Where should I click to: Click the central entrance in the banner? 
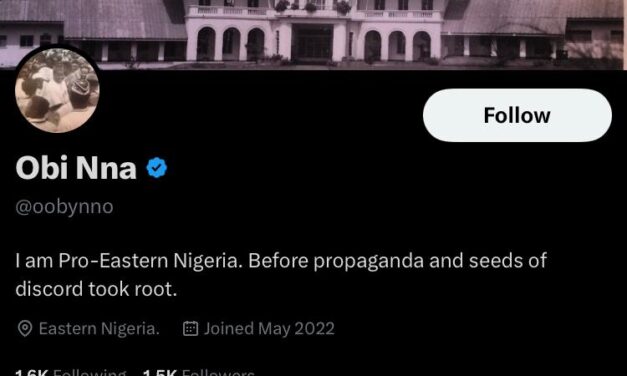[312, 42]
